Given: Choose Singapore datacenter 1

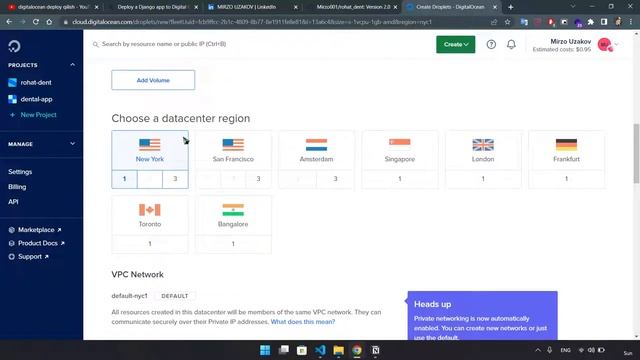Looking at the screenshot, I should point(400,179).
